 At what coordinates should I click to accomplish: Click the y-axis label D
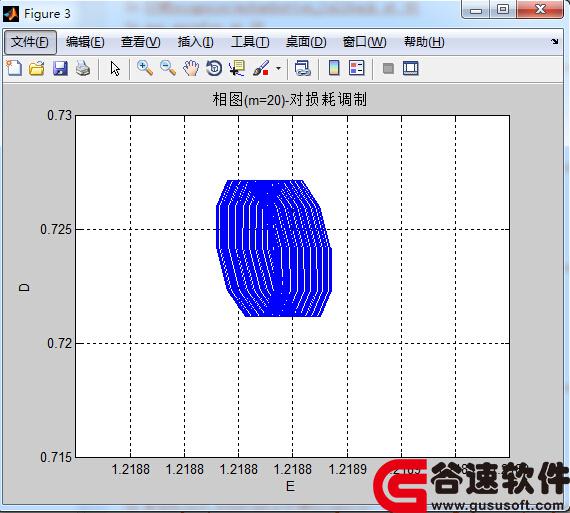24,287
